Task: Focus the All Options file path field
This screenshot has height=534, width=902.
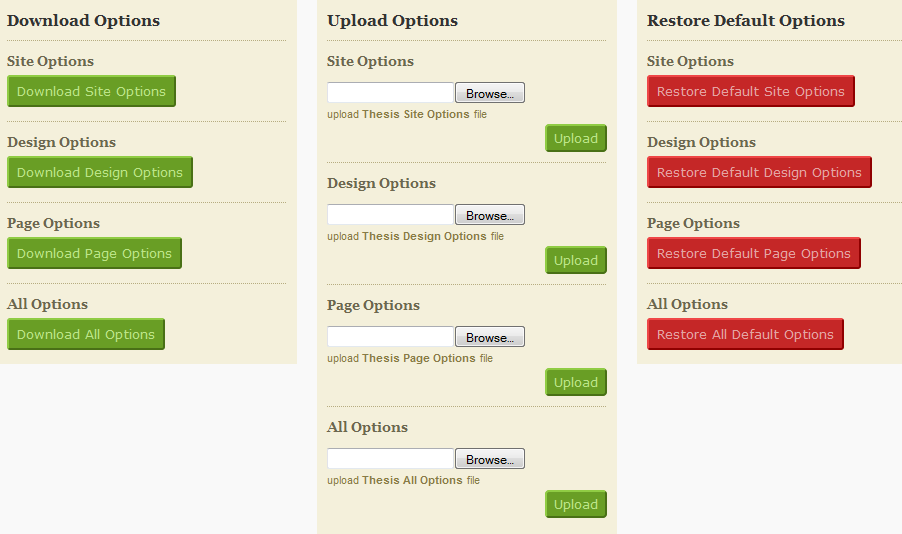Action: (391, 459)
